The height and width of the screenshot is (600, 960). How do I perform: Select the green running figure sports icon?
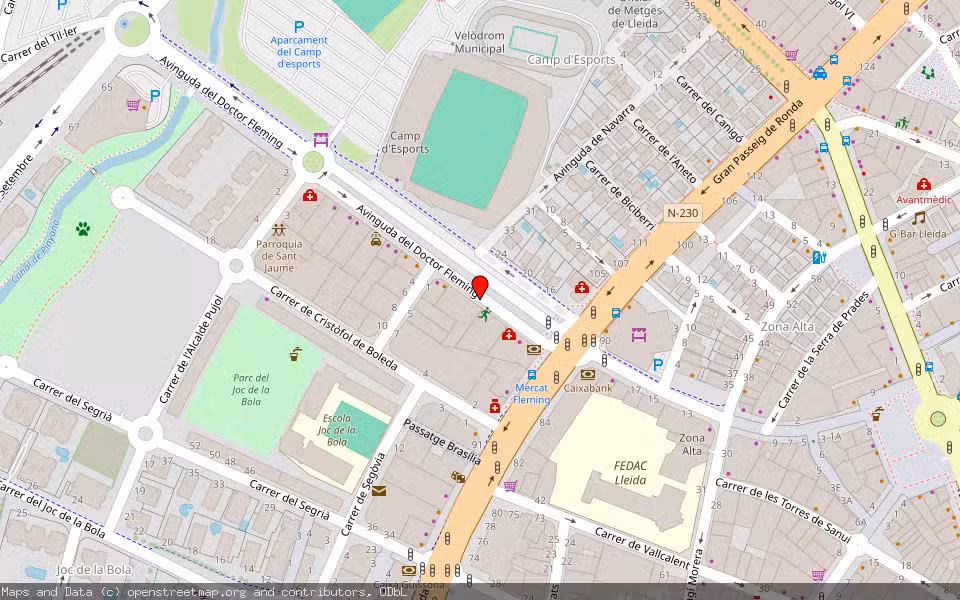[x=484, y=314]
